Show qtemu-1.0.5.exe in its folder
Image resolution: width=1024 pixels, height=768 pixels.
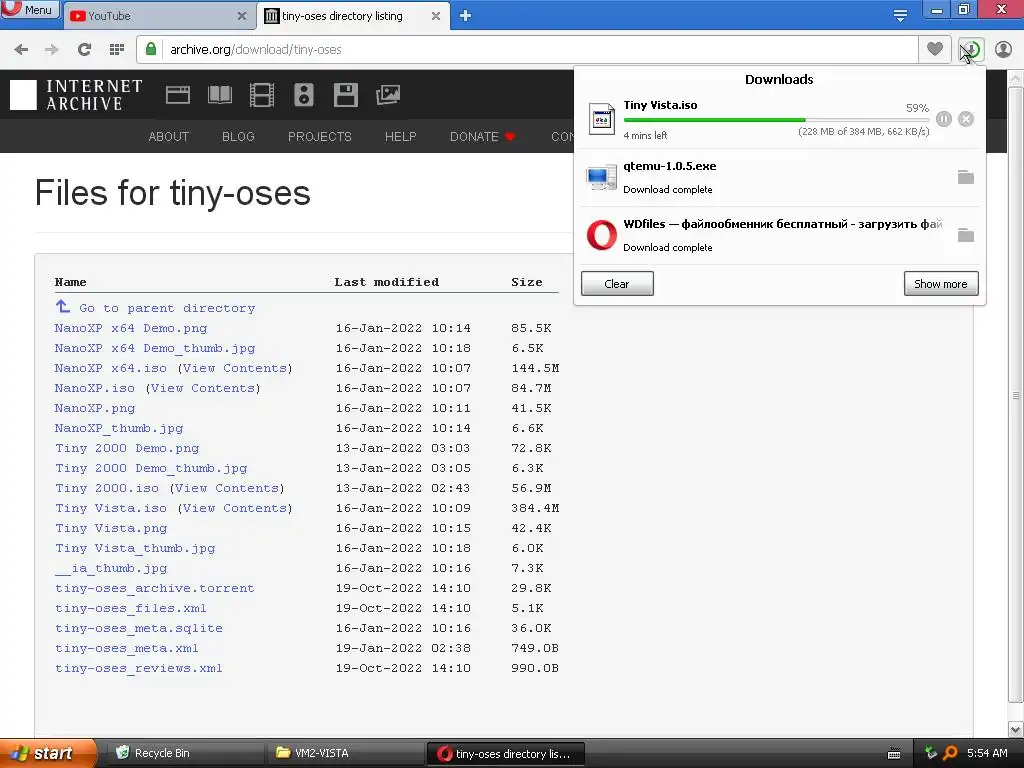click(966, 177)
